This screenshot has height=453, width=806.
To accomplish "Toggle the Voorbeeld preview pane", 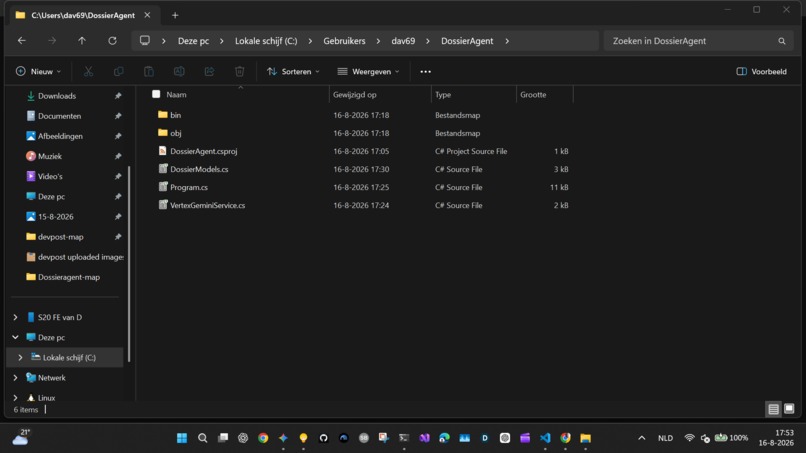I will 761,71.
